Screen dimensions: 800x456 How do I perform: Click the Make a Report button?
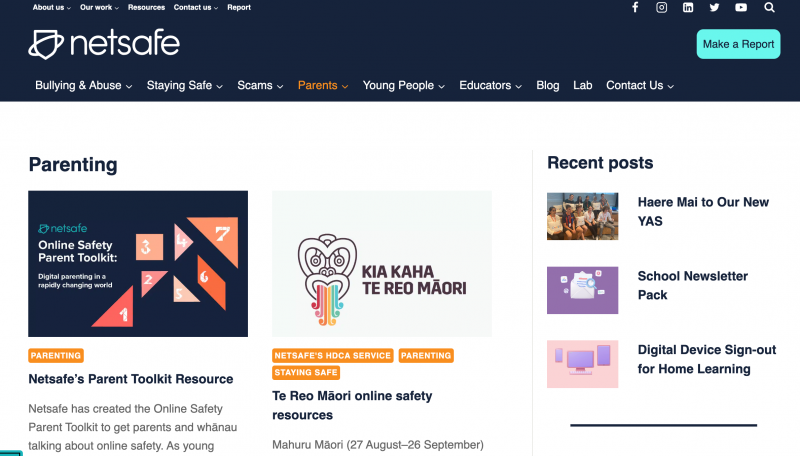pos(738,44)
